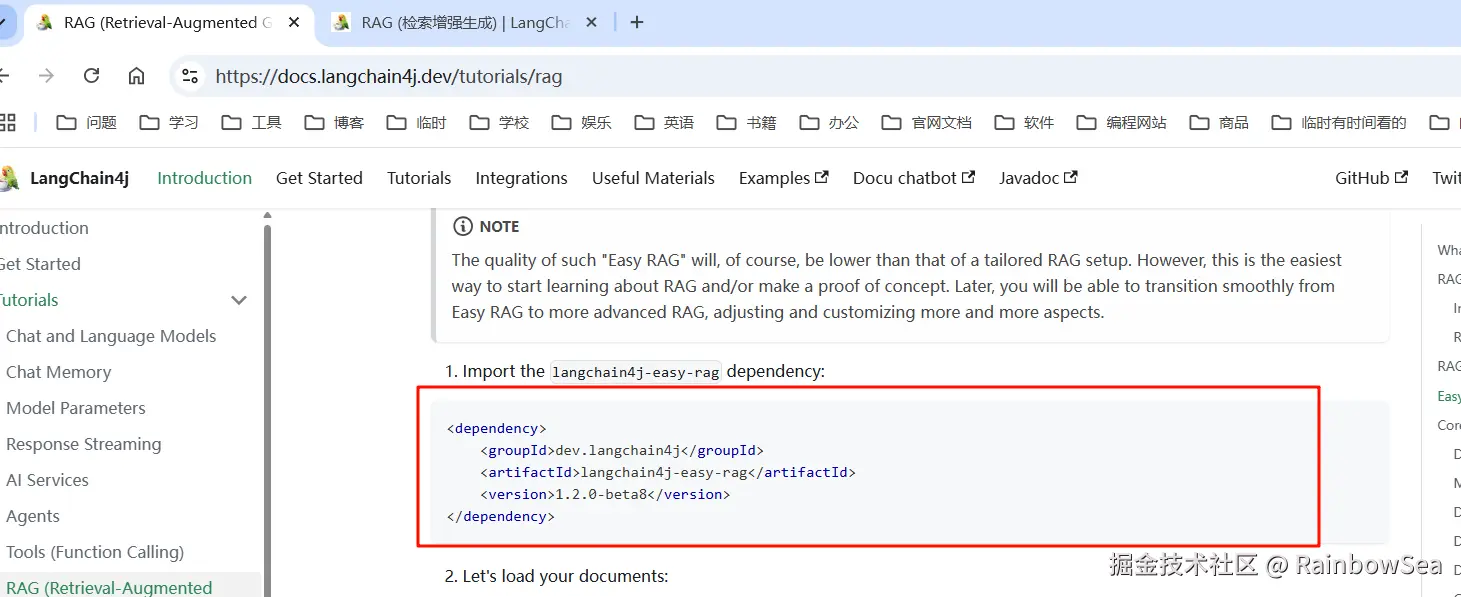Open Get Started in the docs sidebar
Viewport: 1461px width, 597px height.
40,264
